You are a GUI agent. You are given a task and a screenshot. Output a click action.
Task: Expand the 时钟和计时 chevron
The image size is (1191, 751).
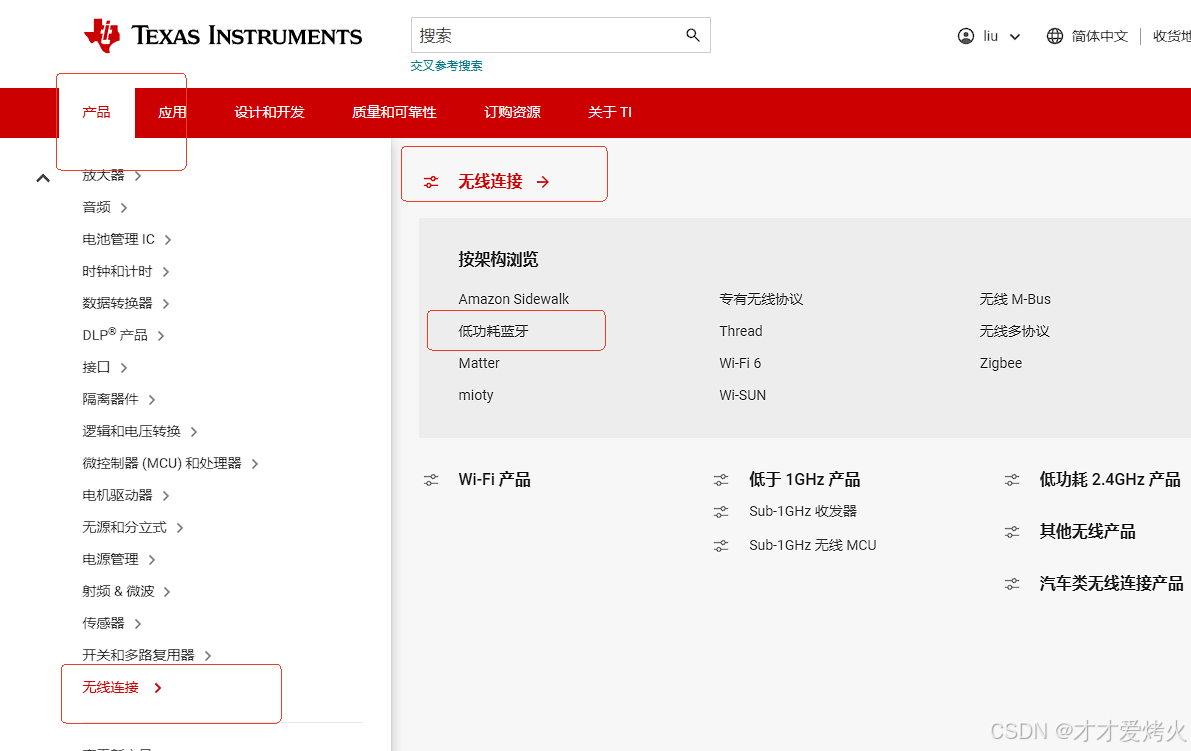pyautogui.click(x=166, y=272)
